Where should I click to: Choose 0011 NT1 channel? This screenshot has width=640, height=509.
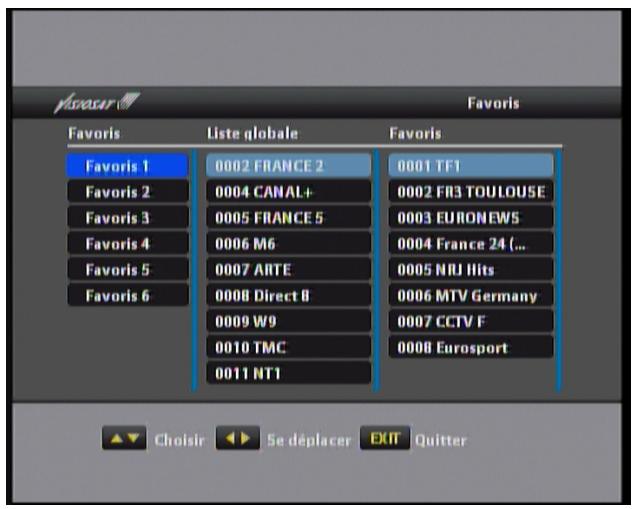289,373
